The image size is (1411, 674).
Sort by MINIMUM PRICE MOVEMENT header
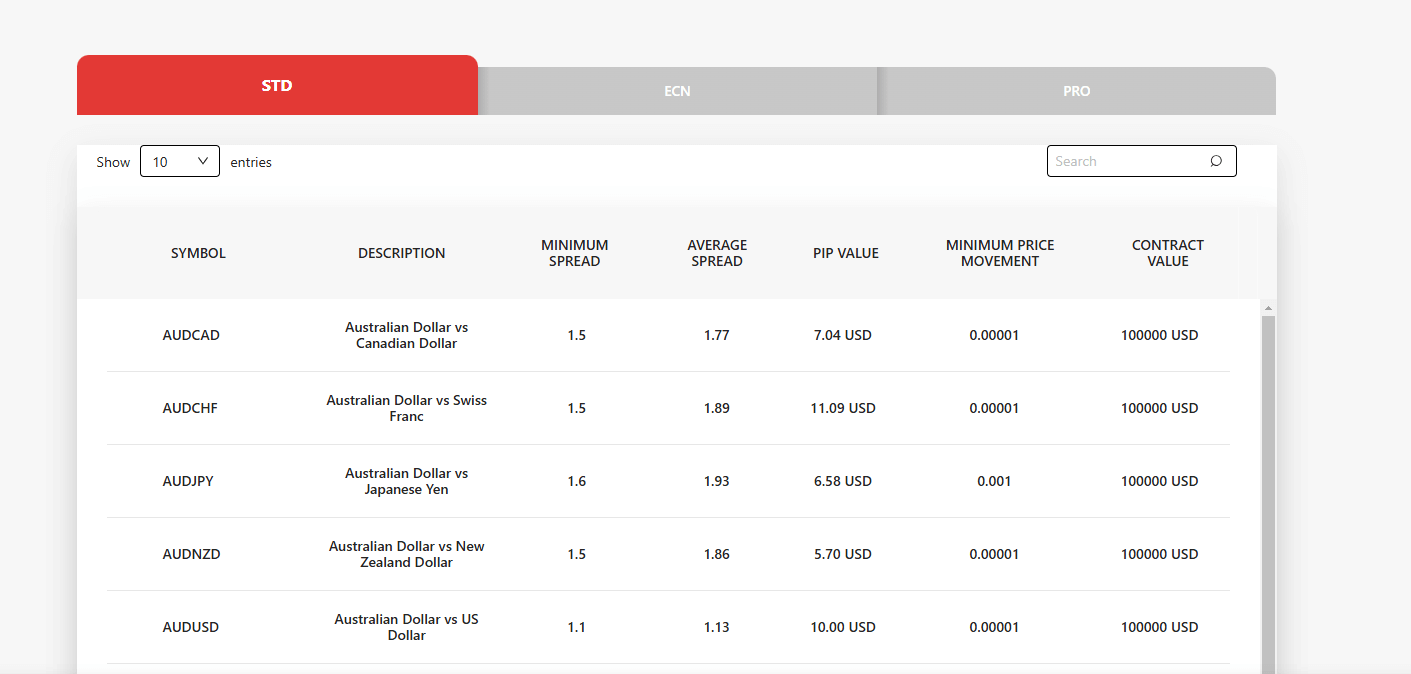click(x=1000, y=253)
